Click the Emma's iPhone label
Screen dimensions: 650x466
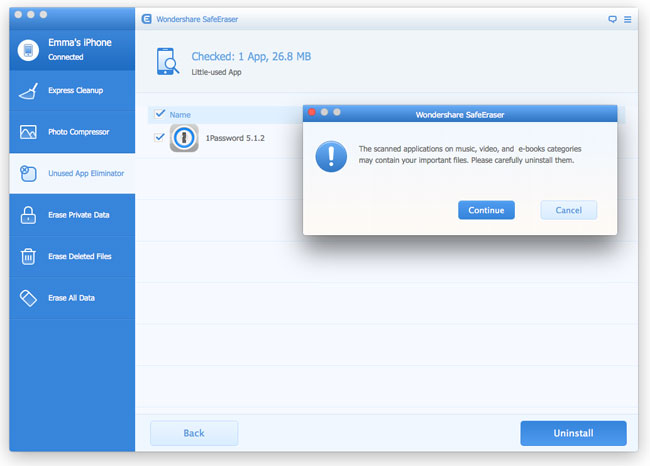80,42
